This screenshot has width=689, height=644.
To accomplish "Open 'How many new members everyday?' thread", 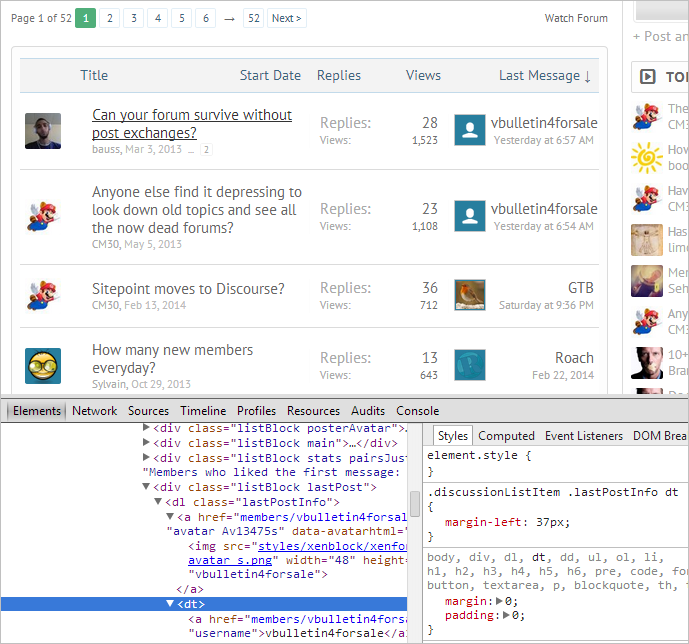I will tap(172, 359).
